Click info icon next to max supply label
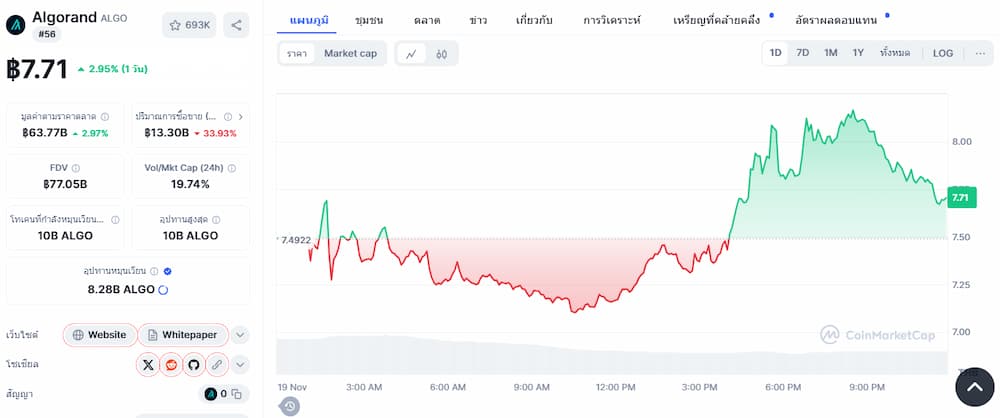 [216, 220]
